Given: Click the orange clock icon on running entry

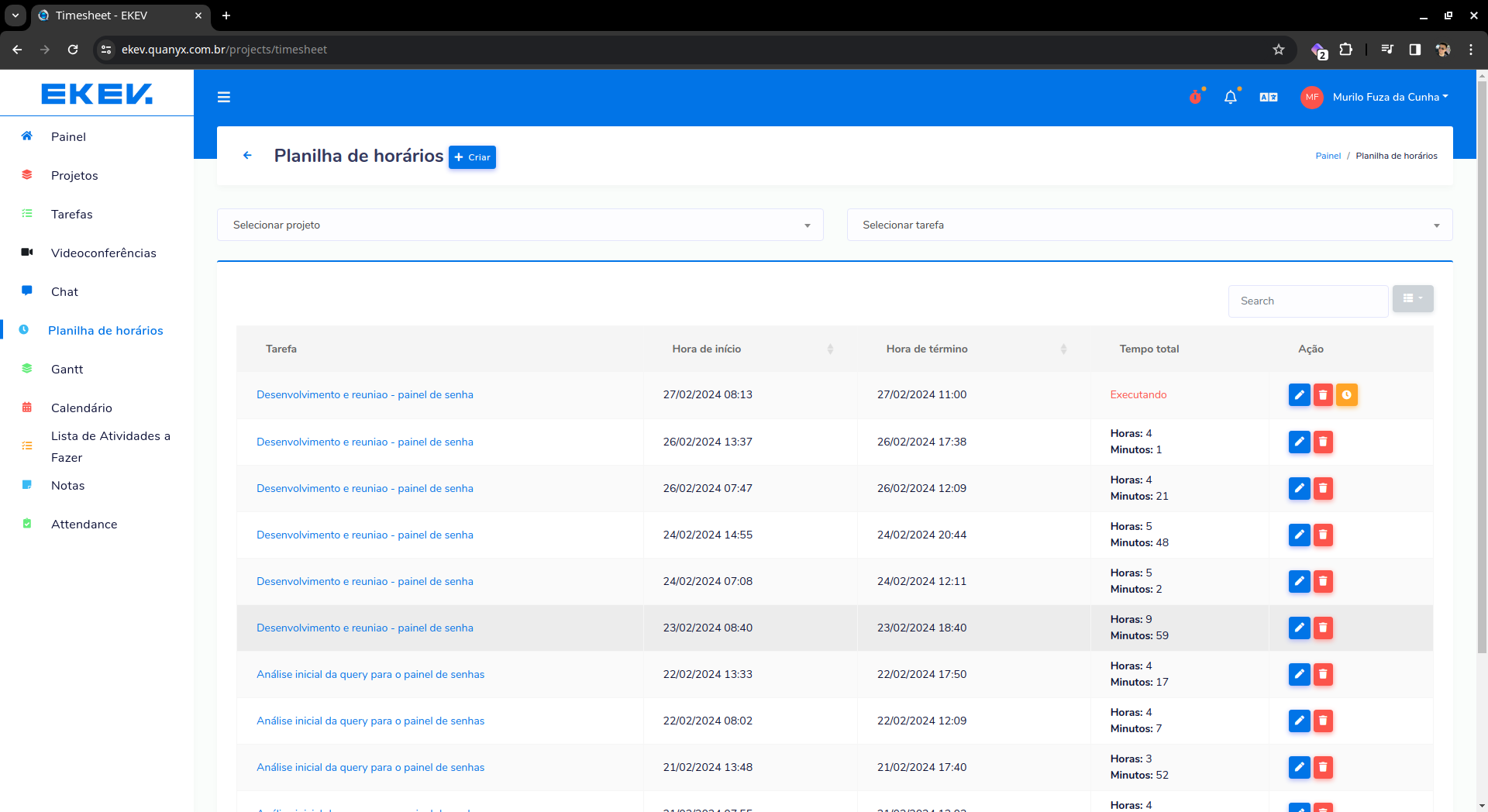Looking at the screenshot, I should click(1347, 395).
